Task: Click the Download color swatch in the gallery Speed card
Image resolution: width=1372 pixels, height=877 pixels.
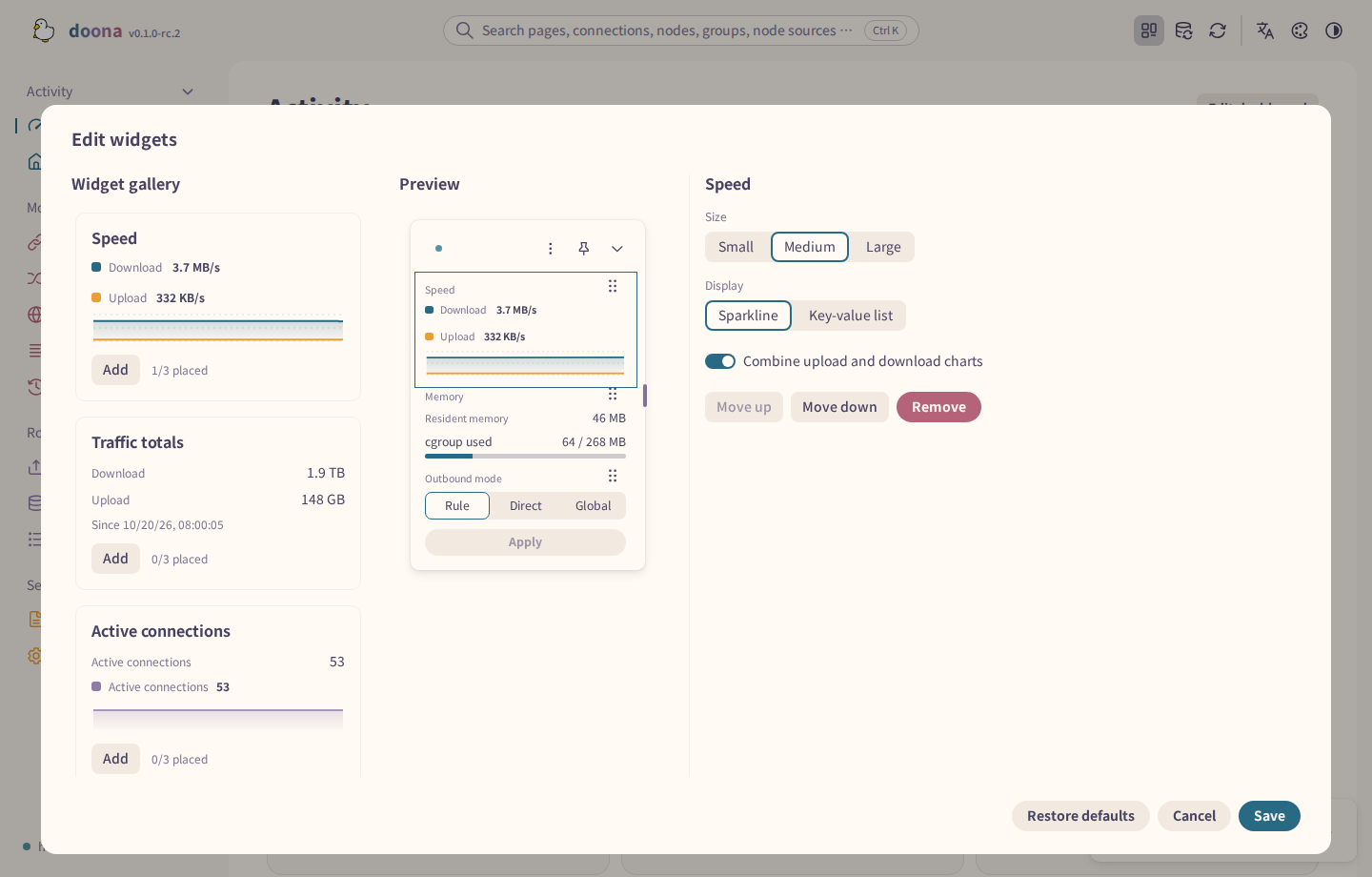Action: pyautogui.click(x=96, y=267)
